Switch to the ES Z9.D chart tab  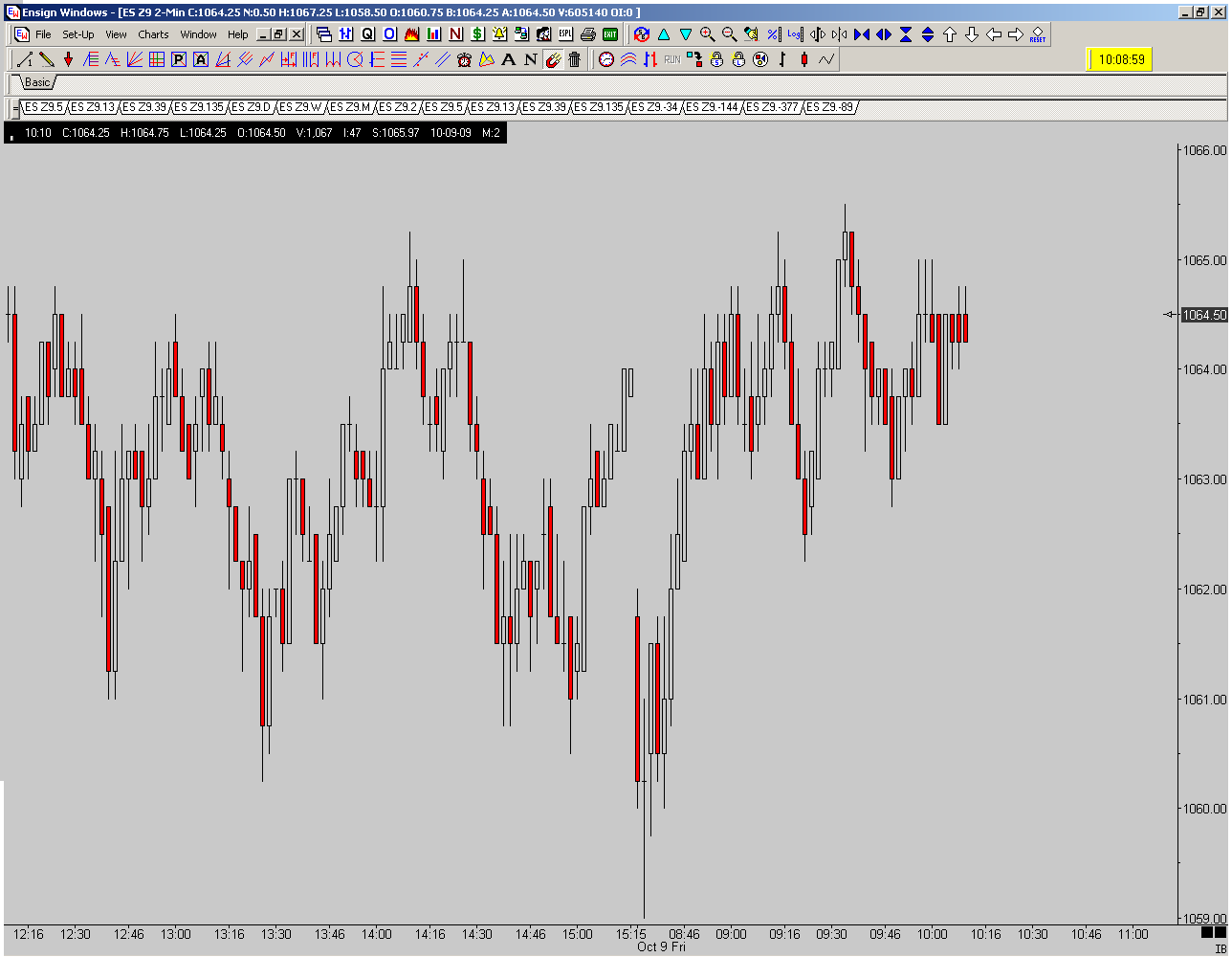pos(252,107)
